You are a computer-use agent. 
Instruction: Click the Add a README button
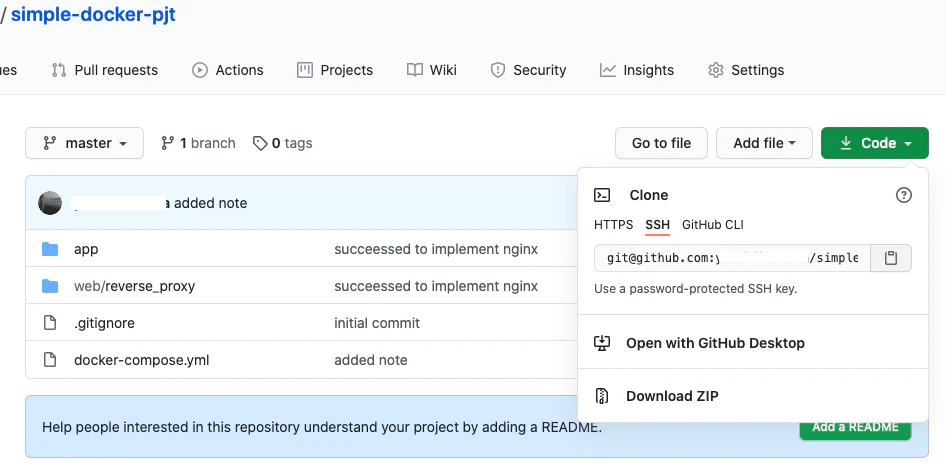(856, 427)
